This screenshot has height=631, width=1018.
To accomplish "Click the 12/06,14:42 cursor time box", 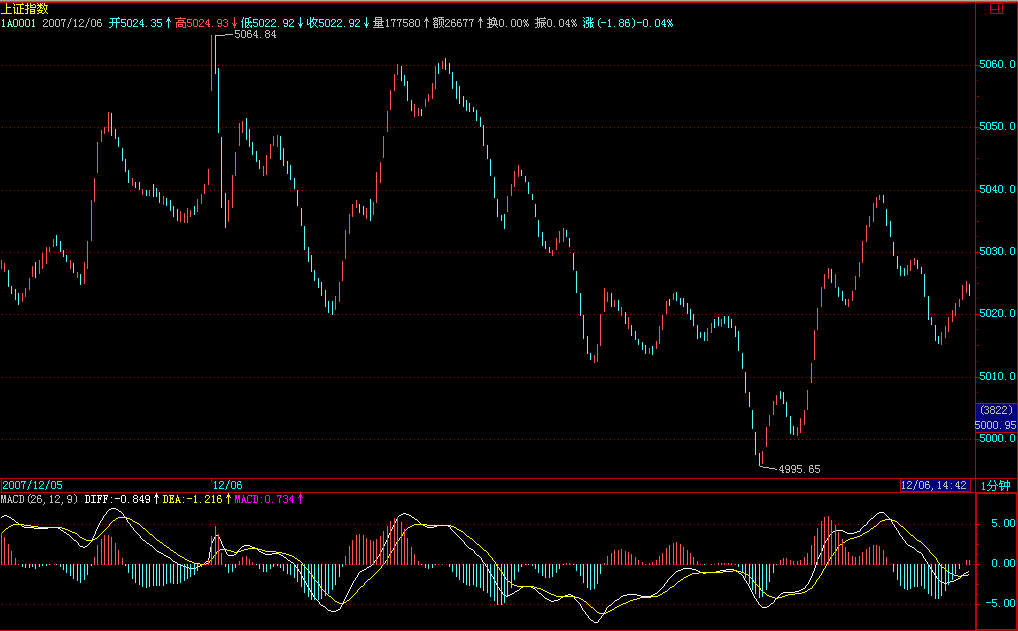I will (x=933, y=485).
